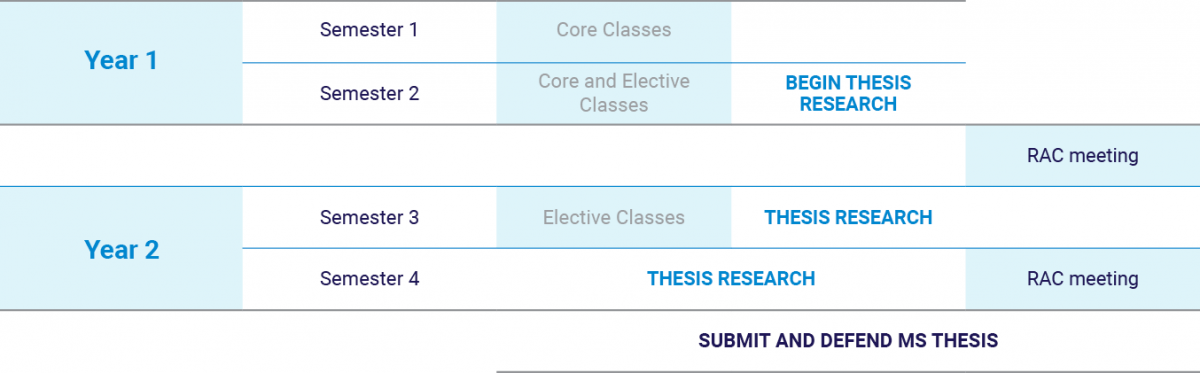The width and height of the screenshot is (1200, 373).
Task: Click the empty cell right of Semester 3 thesis research
Action: click(1083, 217)
